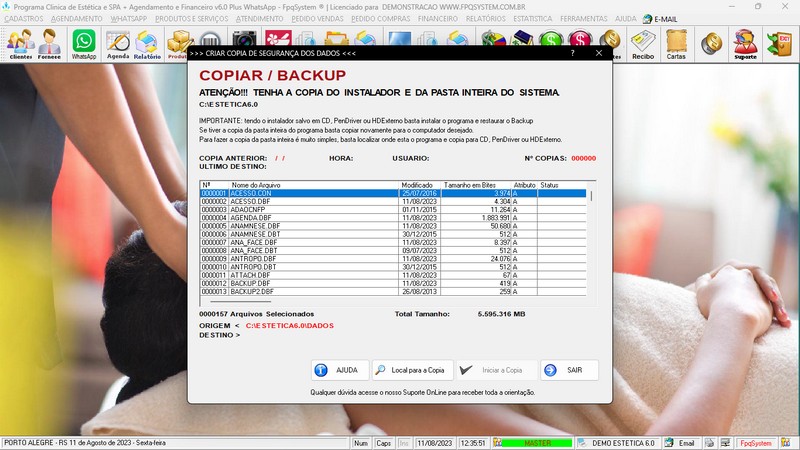Click the Local para a Copia button
This screenshot has height=450, width=800.
[x=412, y=370]
